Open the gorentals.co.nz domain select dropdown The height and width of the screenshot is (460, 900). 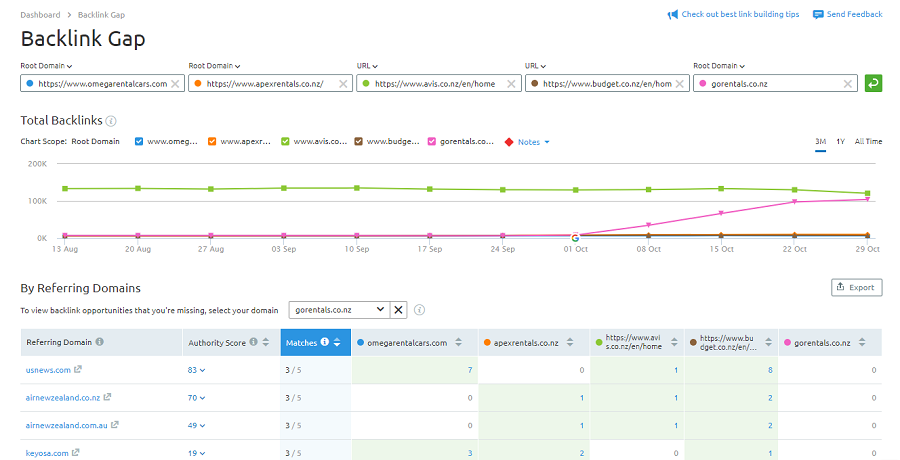[339, 310]
